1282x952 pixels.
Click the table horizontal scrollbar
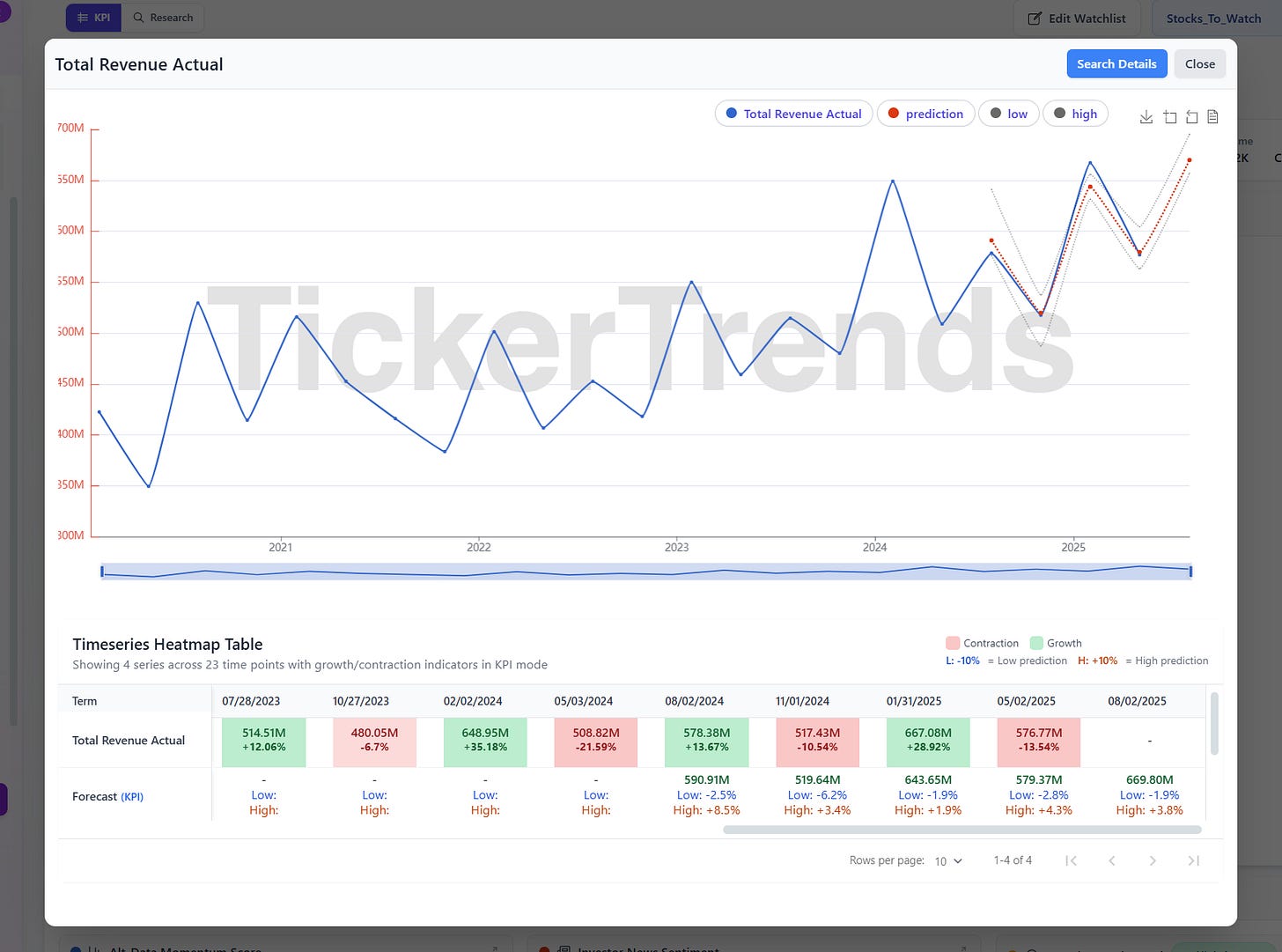962,830
